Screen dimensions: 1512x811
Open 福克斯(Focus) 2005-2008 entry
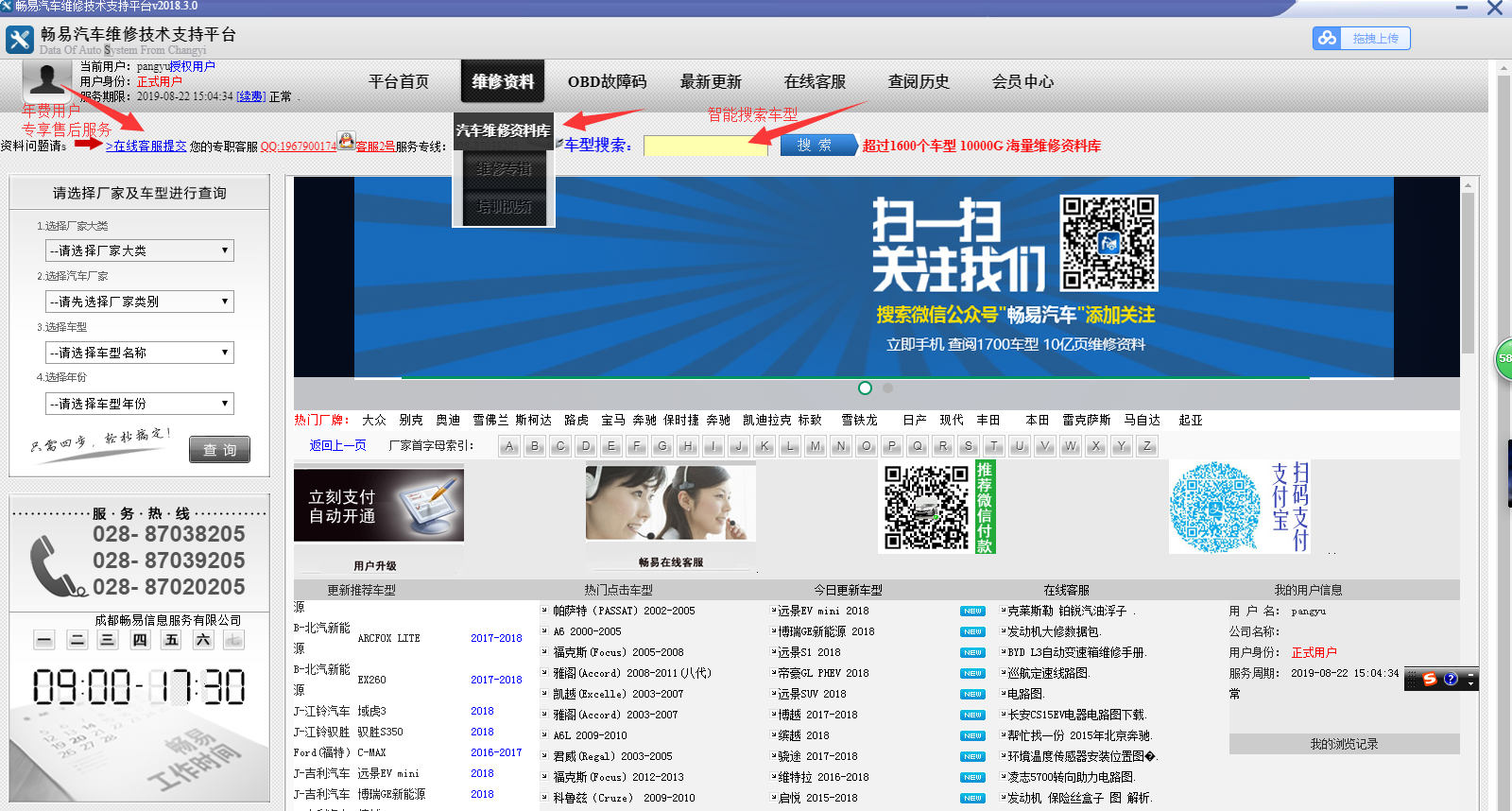pyautogui.click(x=618, y=653)
